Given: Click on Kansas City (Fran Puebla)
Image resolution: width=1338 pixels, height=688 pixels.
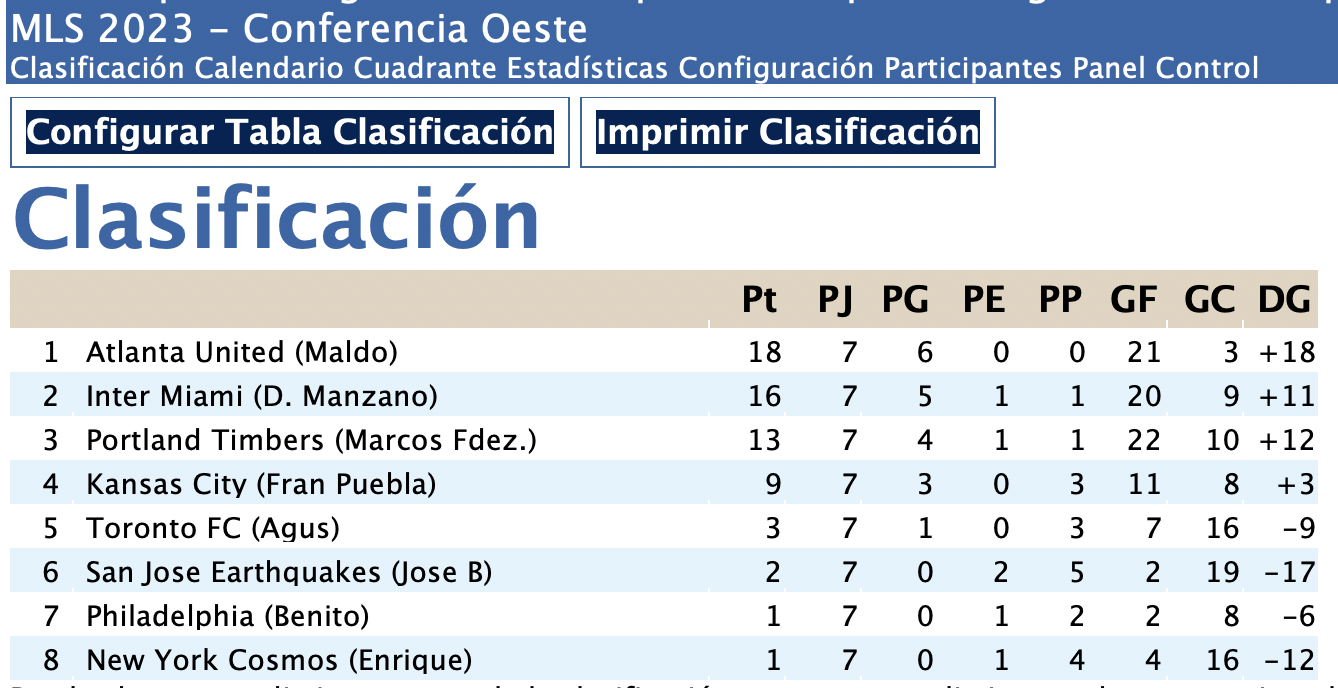Looking at the screenshot, I should [261, 484].
